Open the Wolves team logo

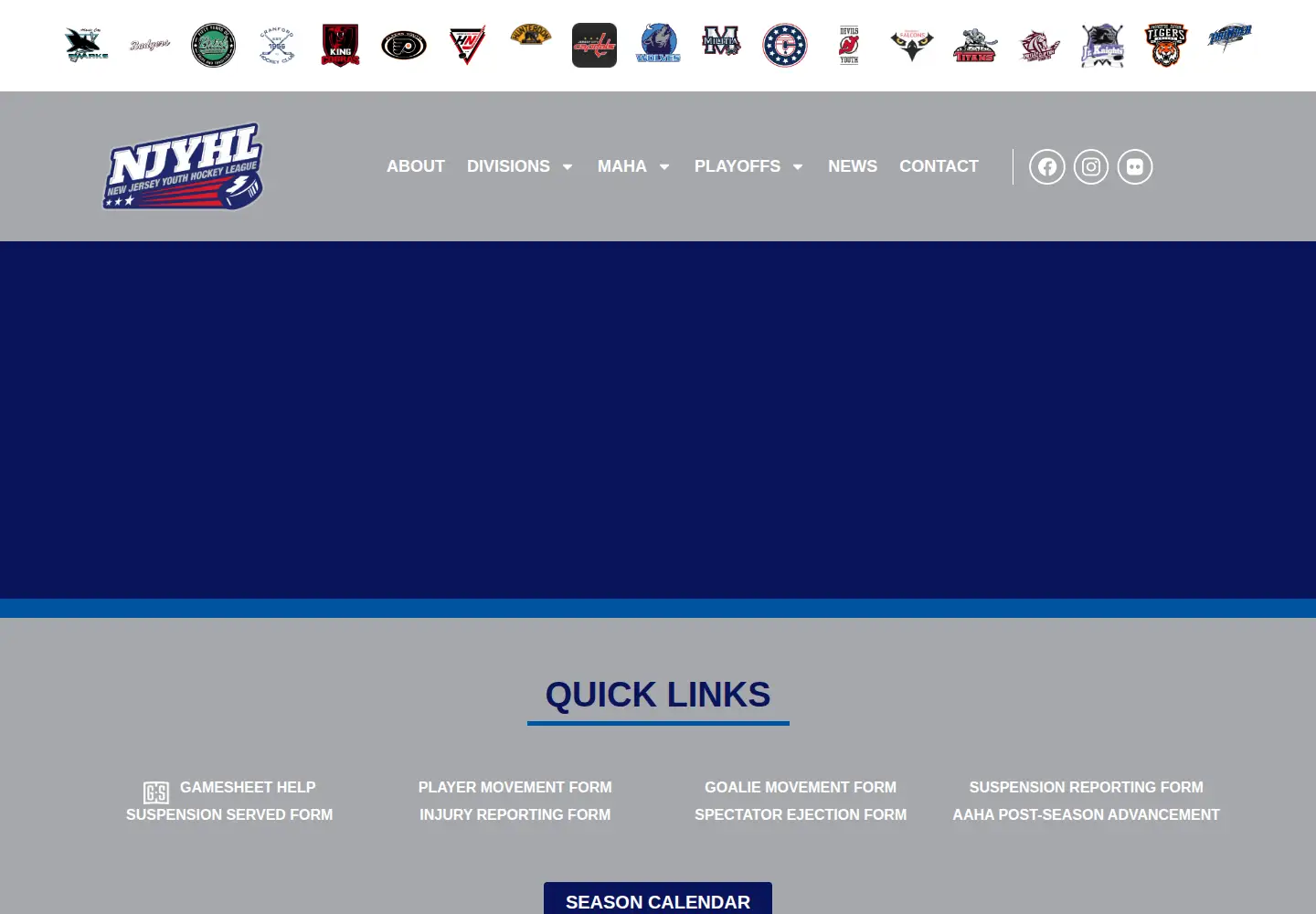pos(658,44)
